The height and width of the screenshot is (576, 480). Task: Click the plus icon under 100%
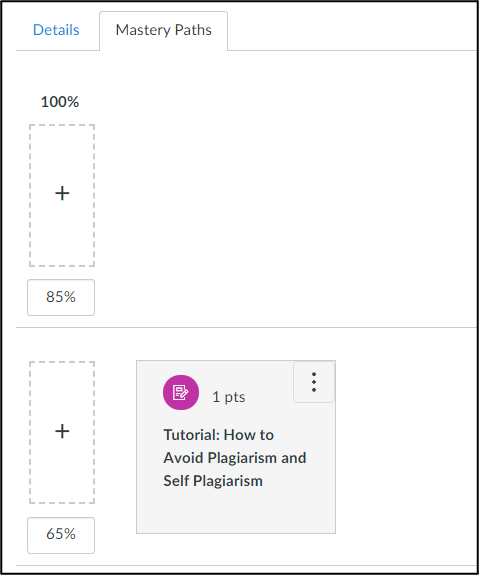(62, 193)
